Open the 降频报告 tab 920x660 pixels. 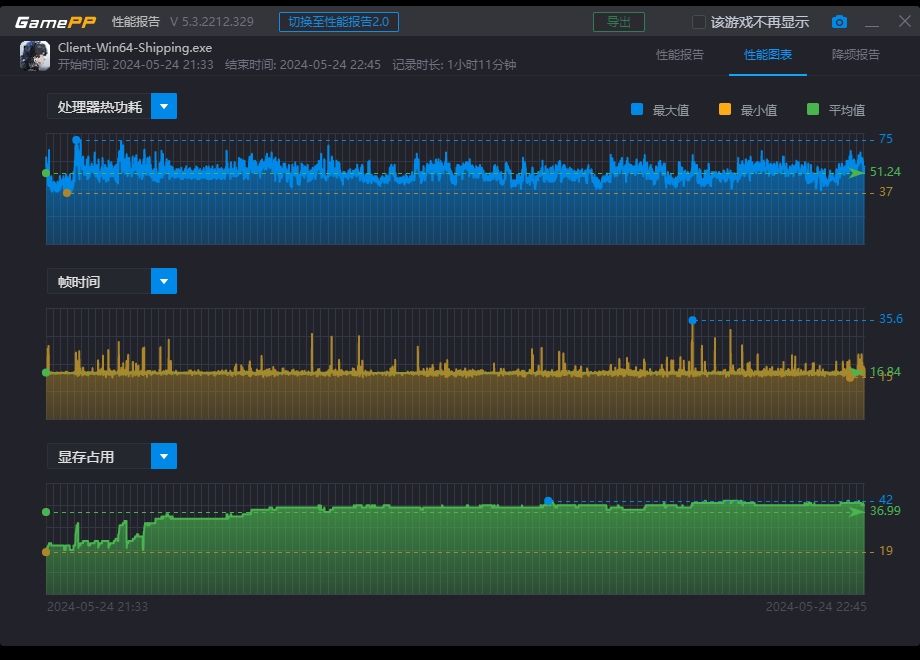pos(856,55)
